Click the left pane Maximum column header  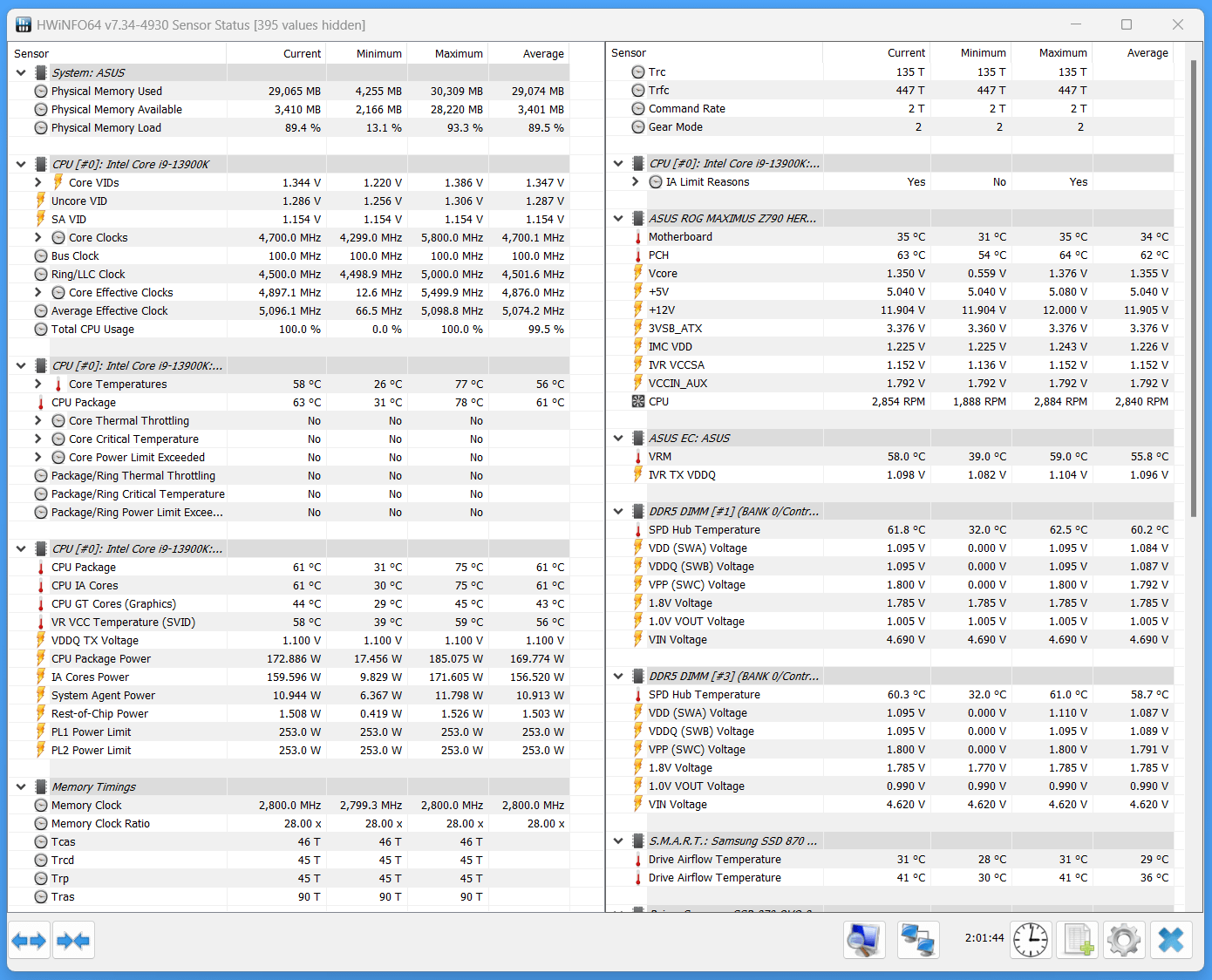[x=448, y=54]
